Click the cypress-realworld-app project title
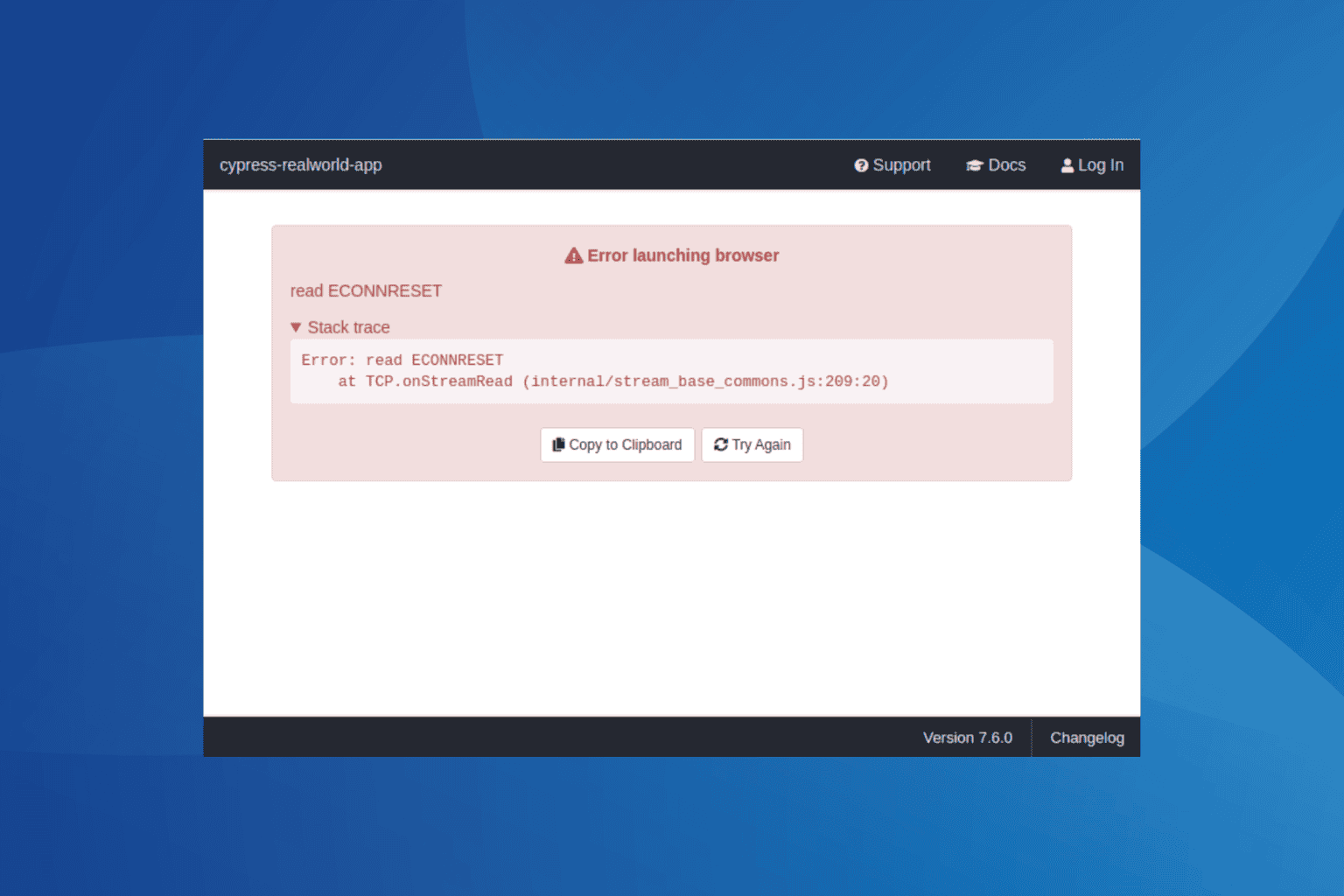Viewport: 1344px width, 896px height. [301, 165]
